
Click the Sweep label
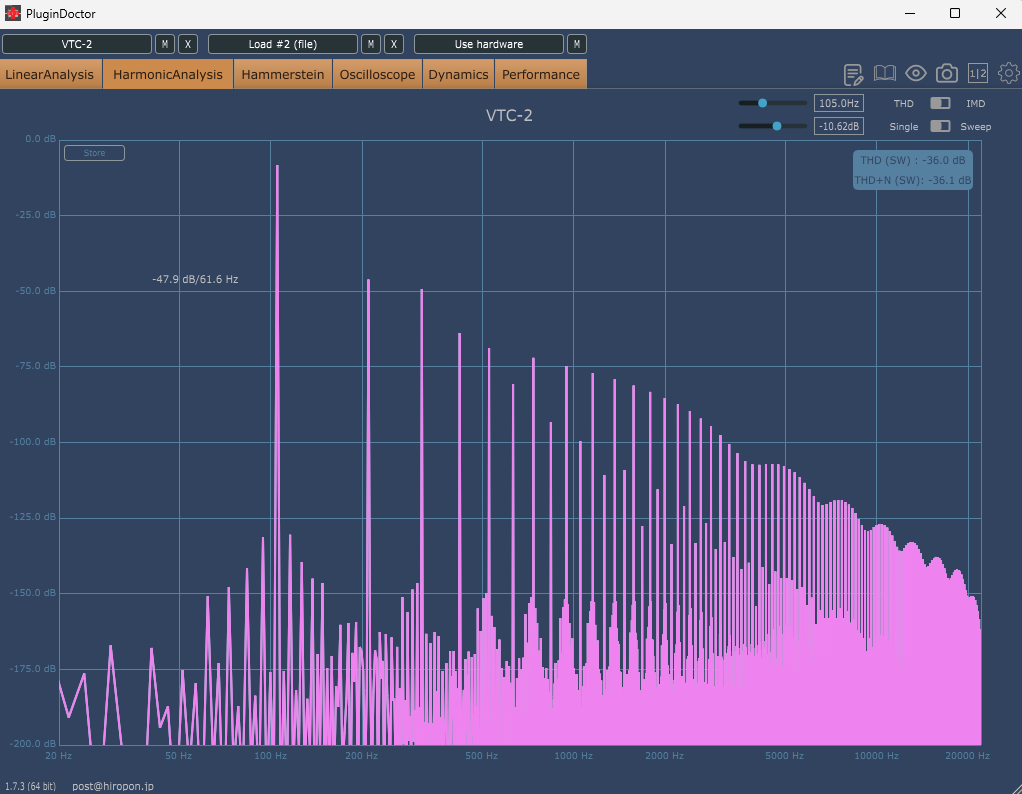975,126
